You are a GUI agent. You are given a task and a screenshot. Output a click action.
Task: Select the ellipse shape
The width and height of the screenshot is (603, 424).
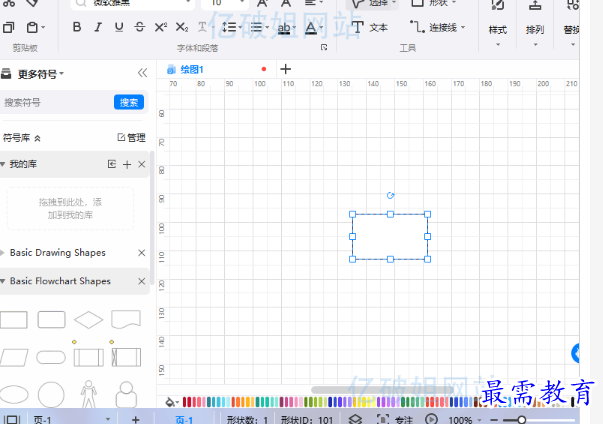(x=14, y=395)
